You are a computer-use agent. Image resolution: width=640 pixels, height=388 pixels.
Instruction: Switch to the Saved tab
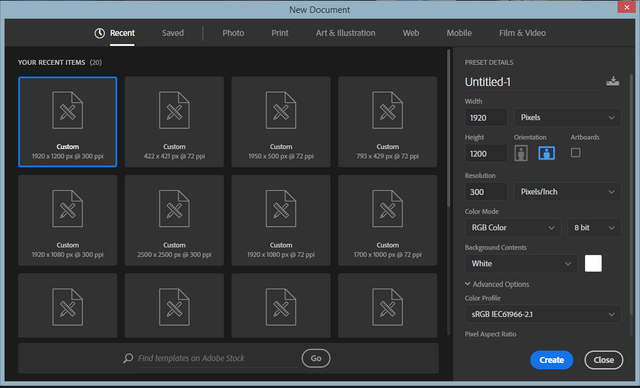(173, 33)
